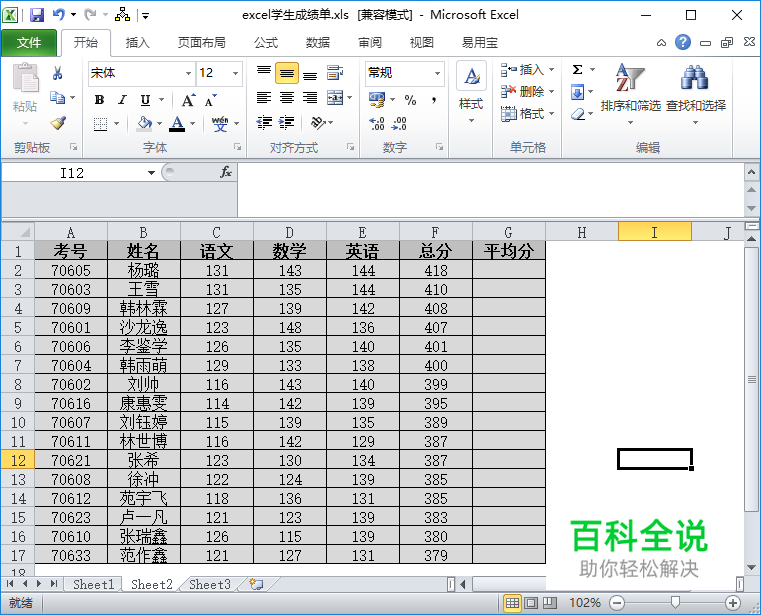Apply comma thousands separator style
The image size is (761, 615).
click(x=434, y=100)
